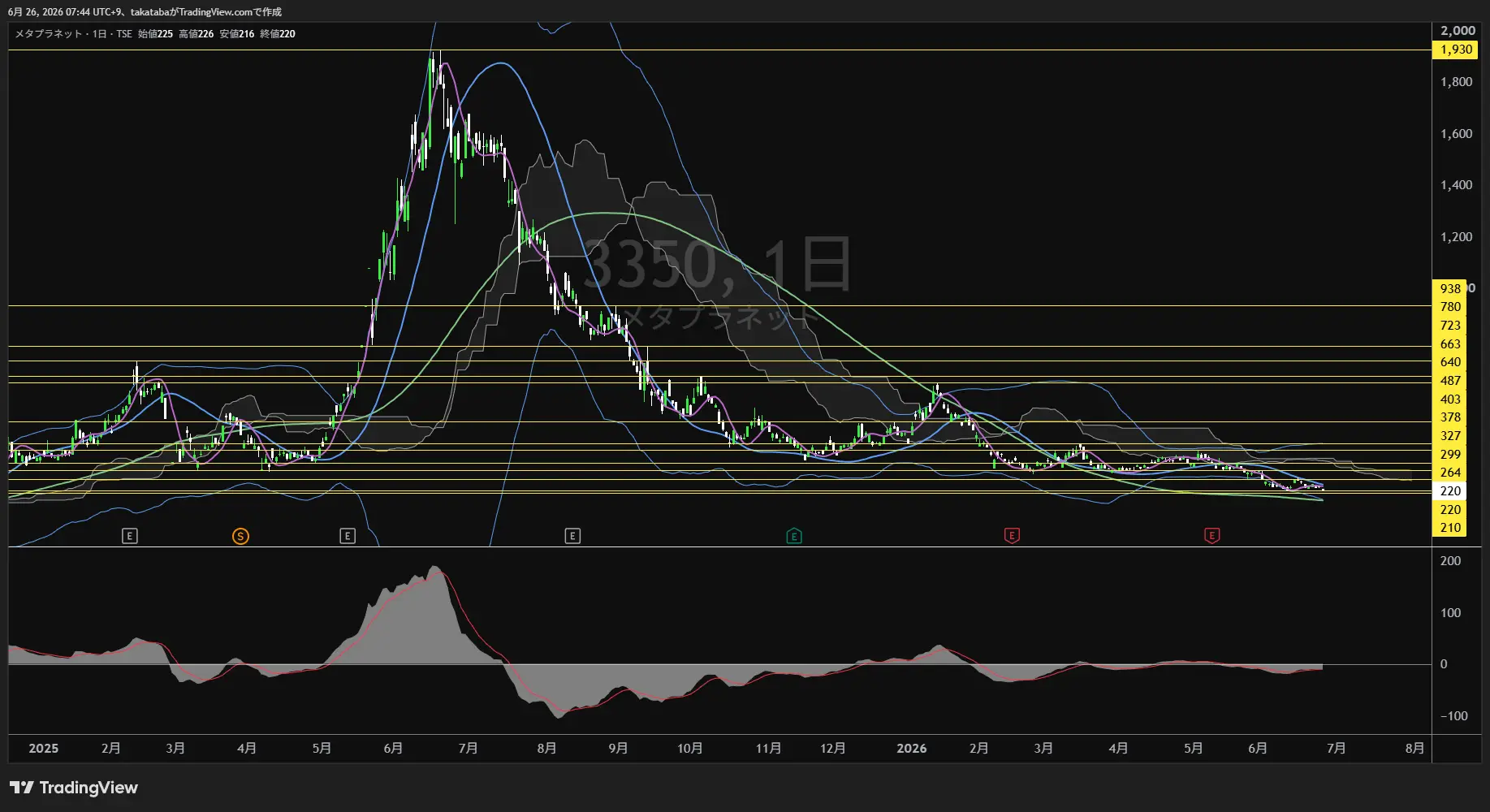The image size is (1490, 812).
Task: Select the 938 yellow price label
Action: click(x=1449, y=288)
